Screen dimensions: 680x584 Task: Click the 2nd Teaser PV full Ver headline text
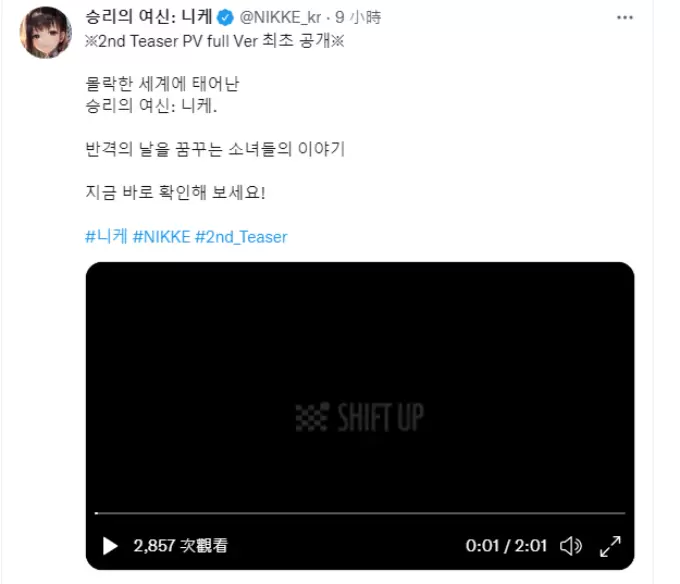point(215,41)
